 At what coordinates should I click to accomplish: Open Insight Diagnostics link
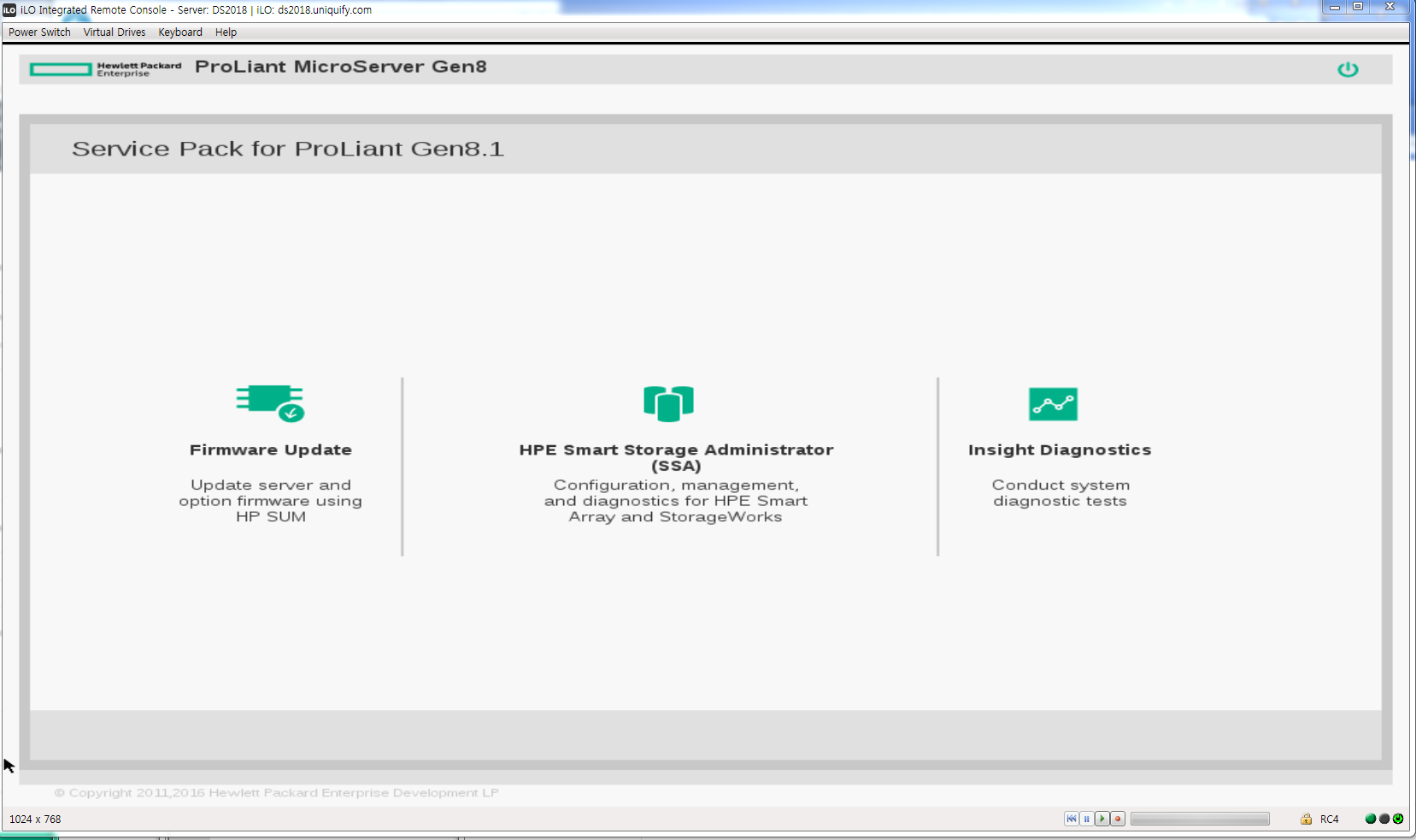tap(1060, 449)
